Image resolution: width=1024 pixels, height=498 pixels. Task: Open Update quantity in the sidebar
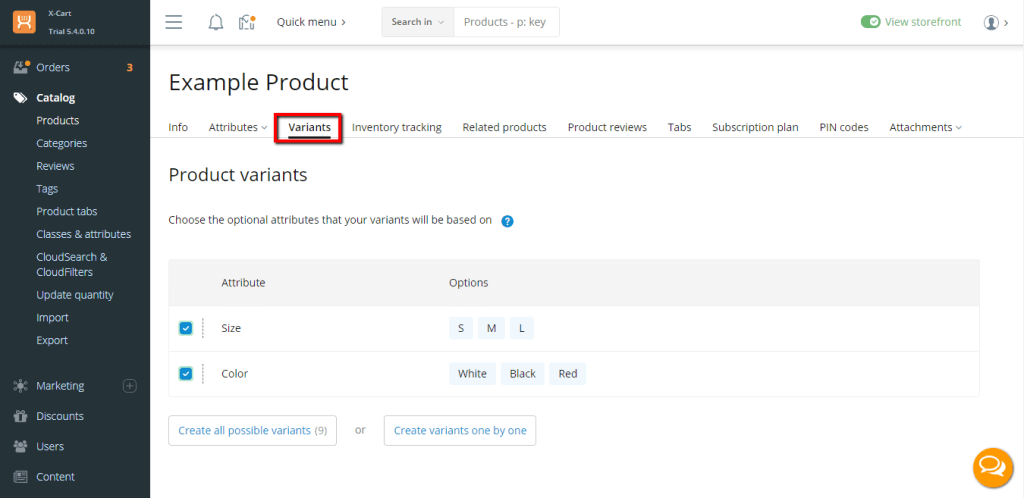(75, 295)
